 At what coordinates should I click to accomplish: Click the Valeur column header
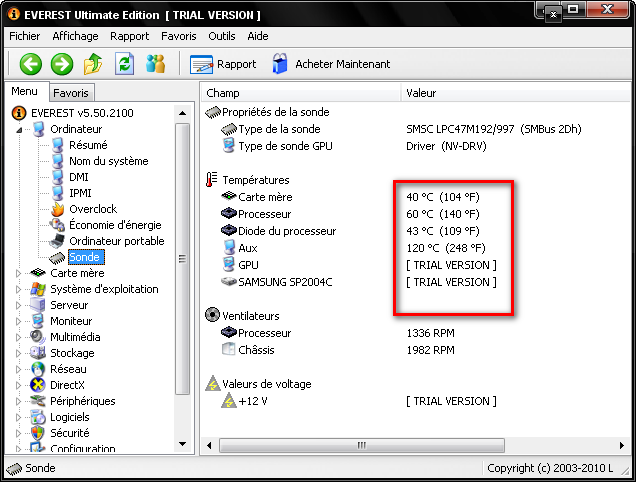click(515, 93)
